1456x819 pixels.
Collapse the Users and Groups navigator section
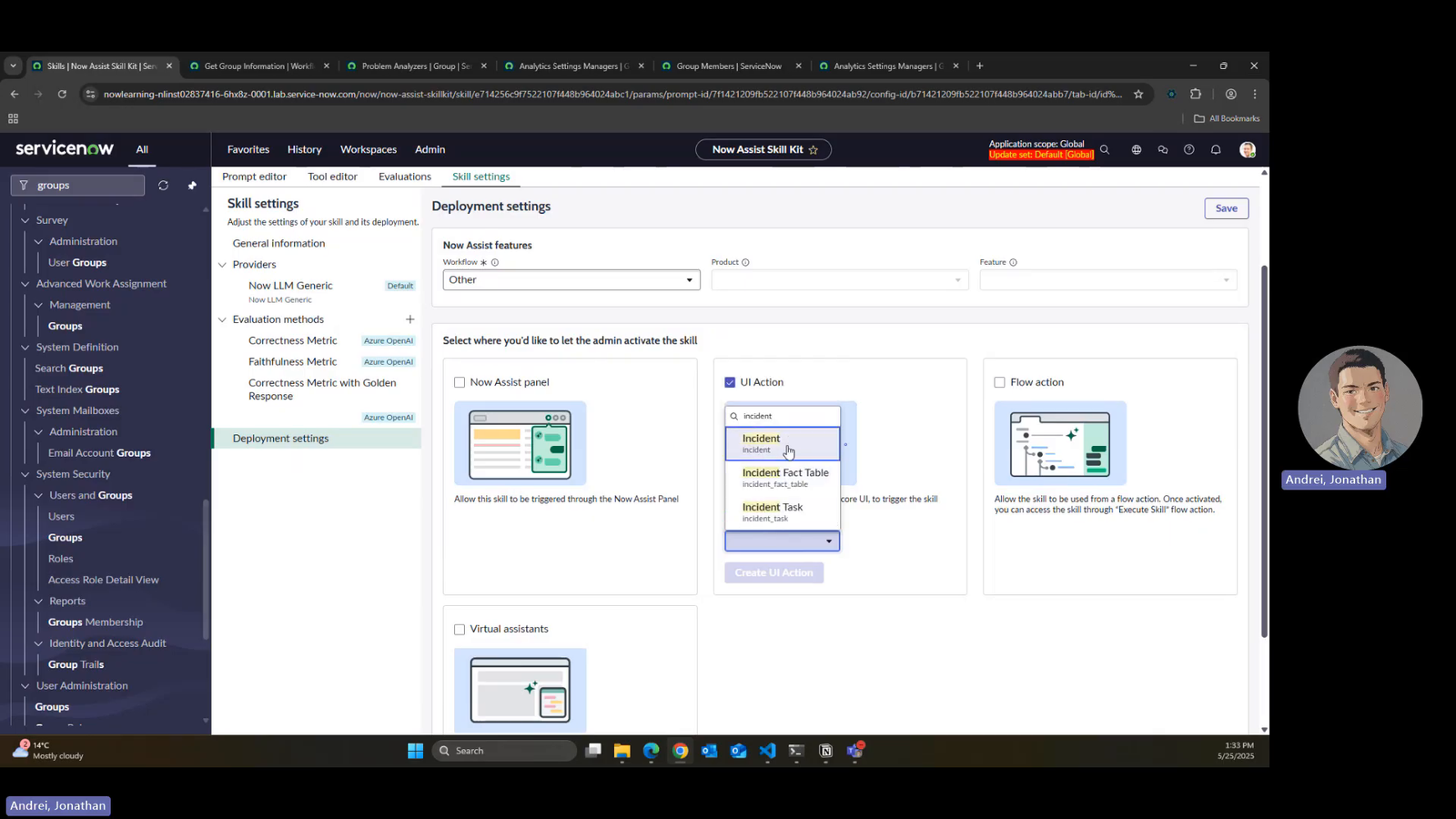click(x=38, y=496)
